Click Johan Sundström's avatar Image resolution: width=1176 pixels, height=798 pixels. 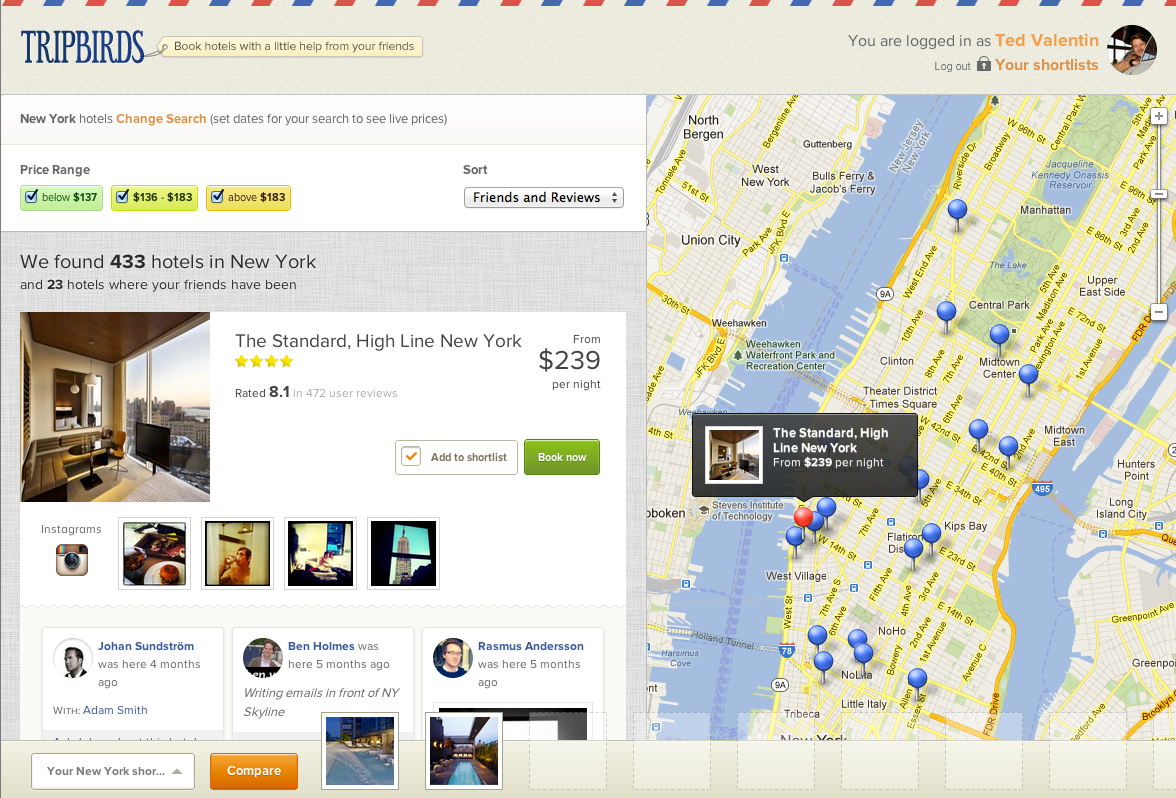(73, 658)
